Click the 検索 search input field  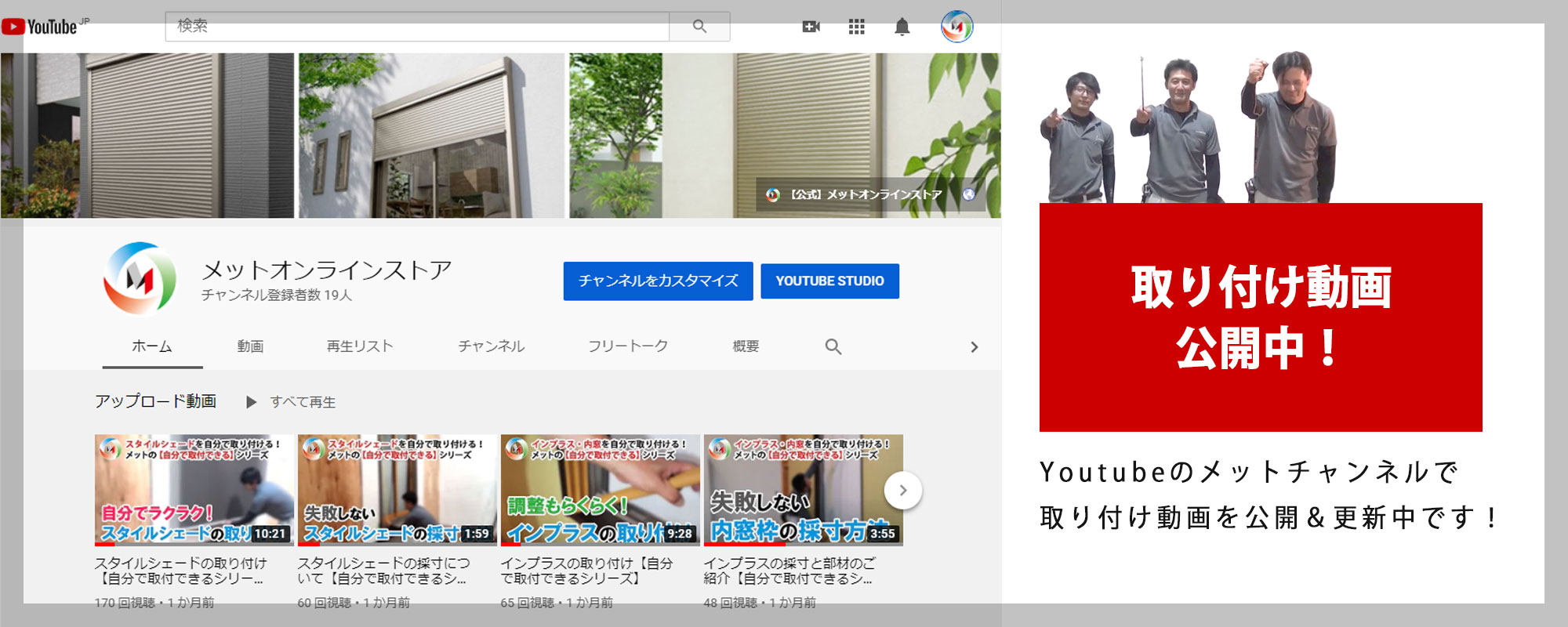417,27
